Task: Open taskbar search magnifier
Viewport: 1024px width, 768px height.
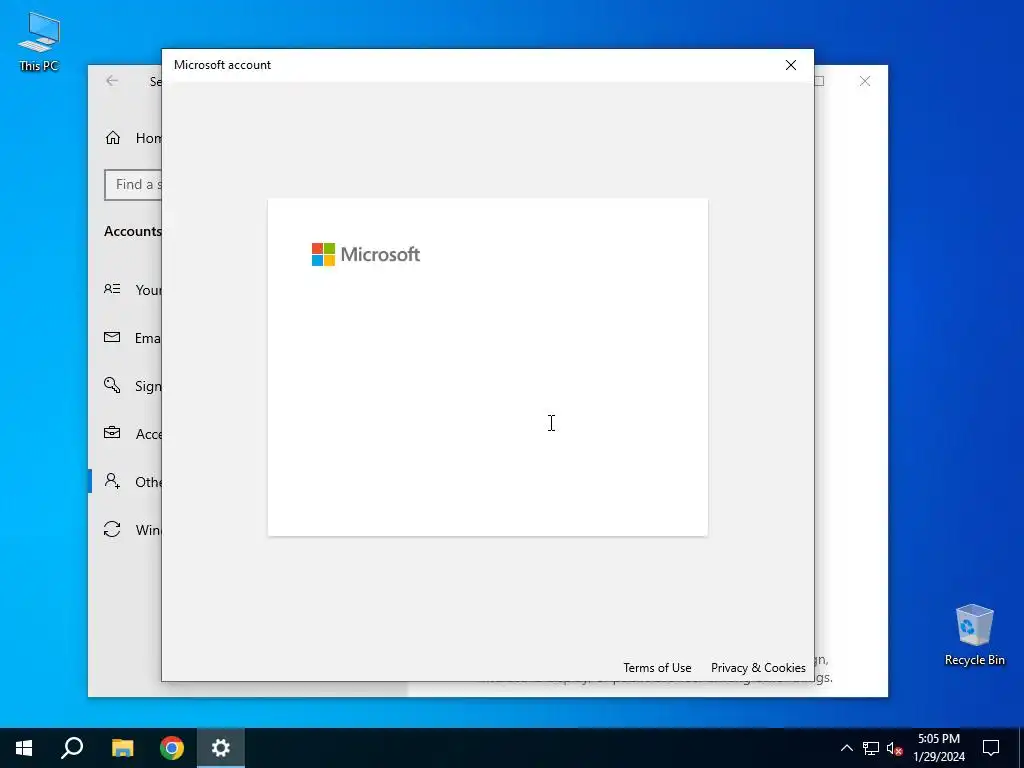Action: tap(72, 748)
